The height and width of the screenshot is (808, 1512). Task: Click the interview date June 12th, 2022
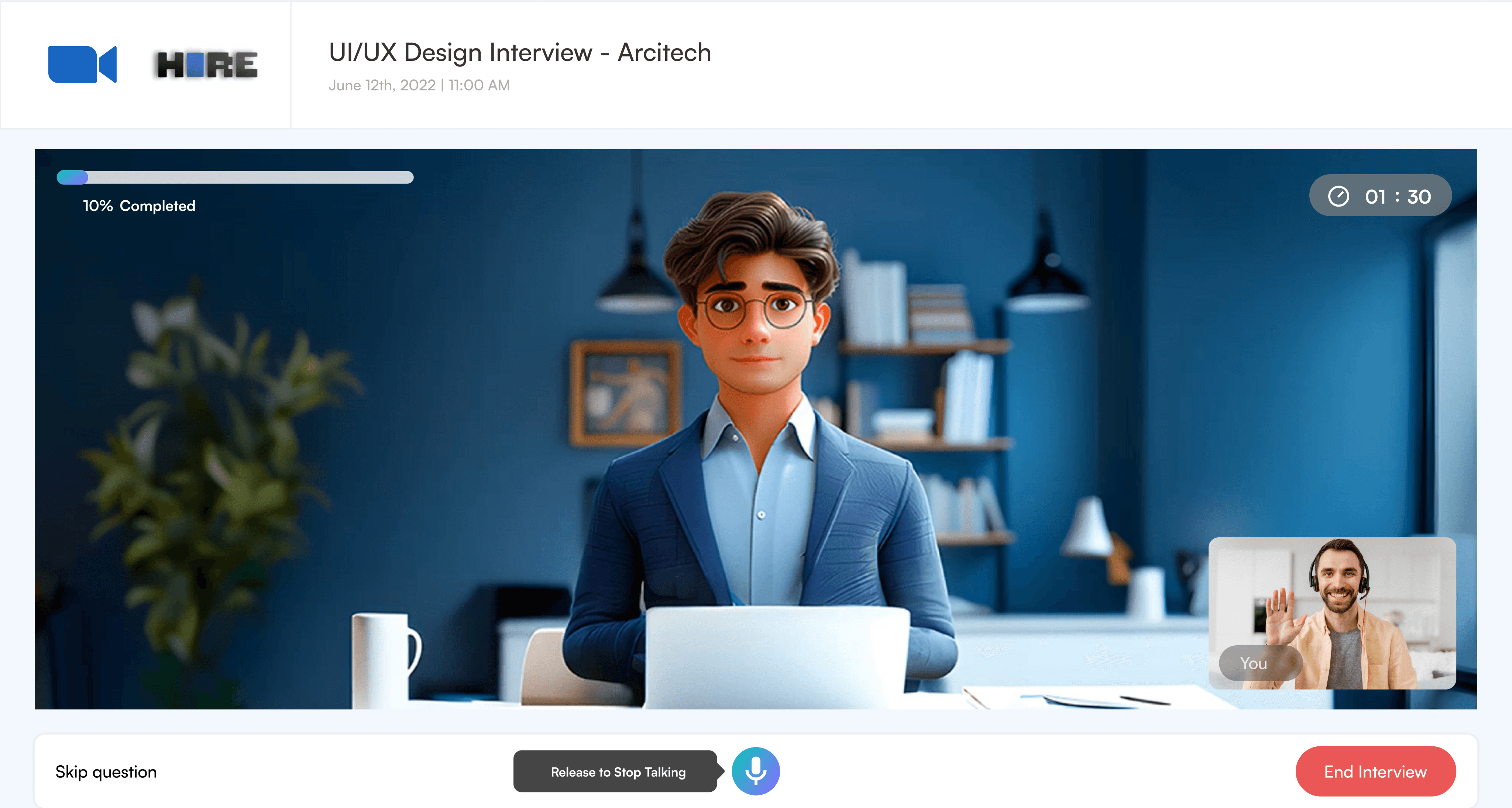(x=382, y=85)
